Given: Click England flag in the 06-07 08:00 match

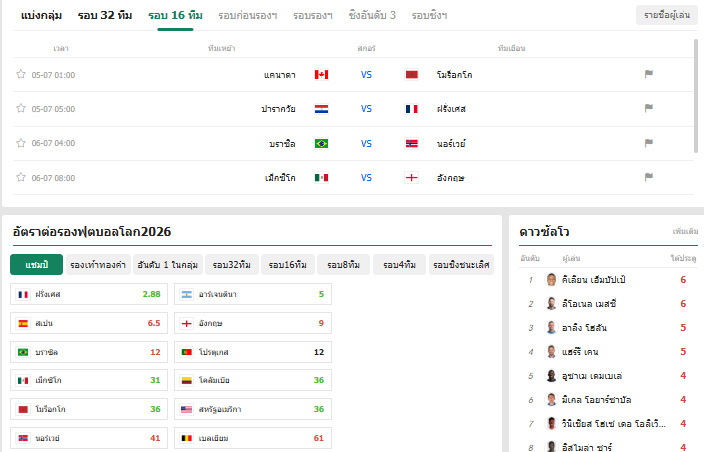Looking at the screenshot, I should point(412,178).
